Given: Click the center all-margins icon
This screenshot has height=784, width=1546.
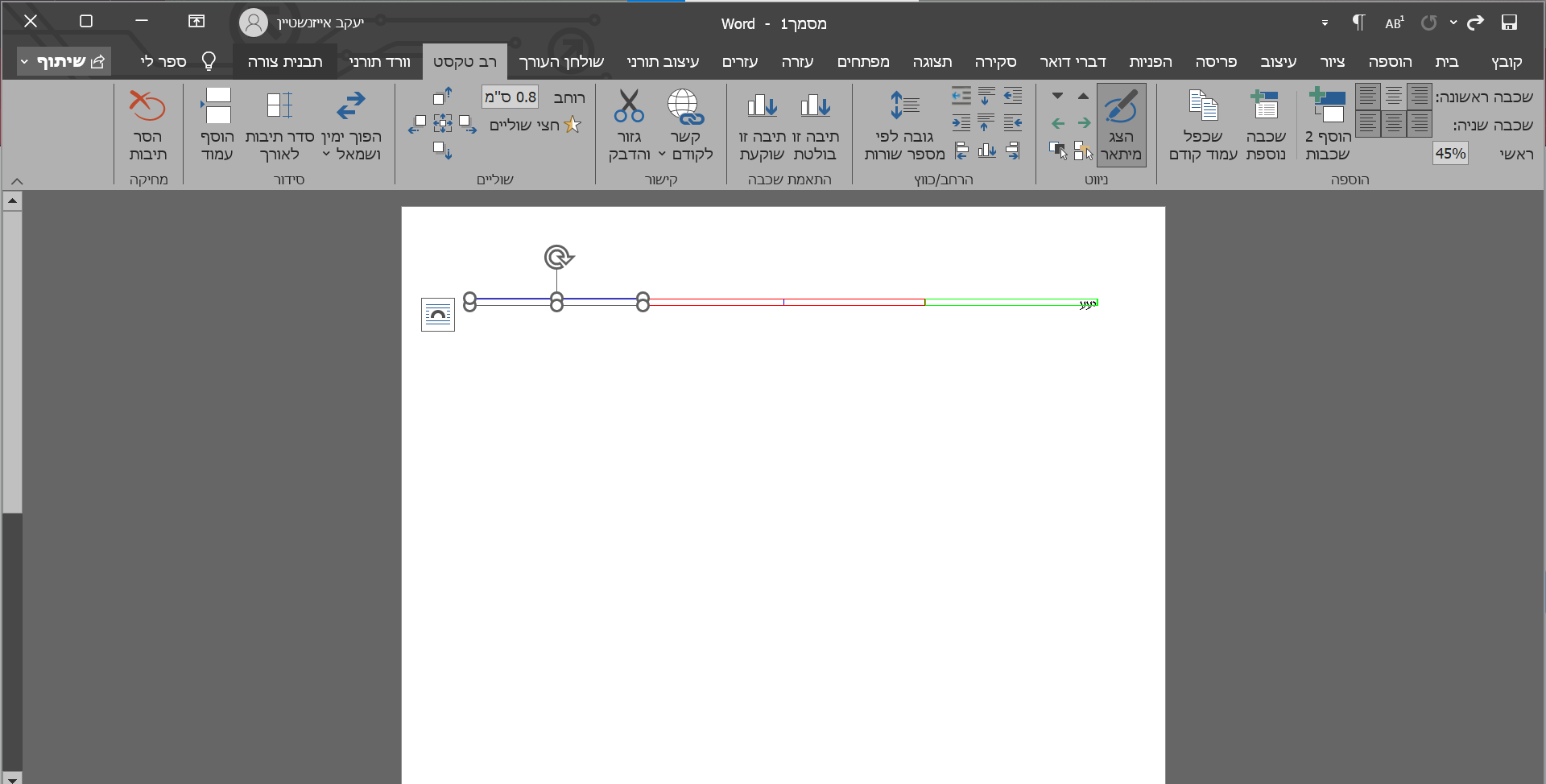Looking at the screenshot, I should tap(443, 123).
